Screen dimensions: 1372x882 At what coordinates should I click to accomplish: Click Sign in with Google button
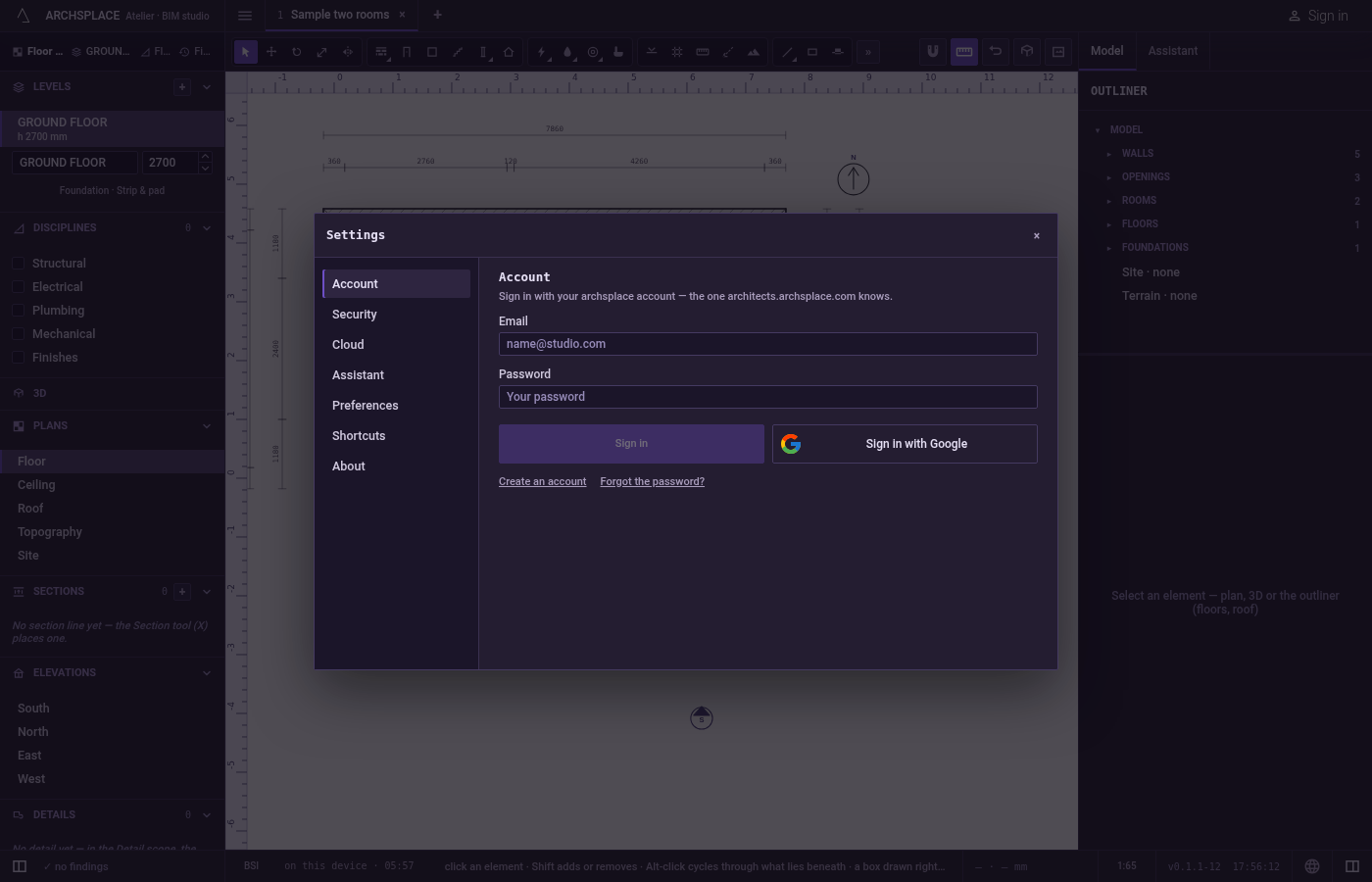[x=905, y=444]
